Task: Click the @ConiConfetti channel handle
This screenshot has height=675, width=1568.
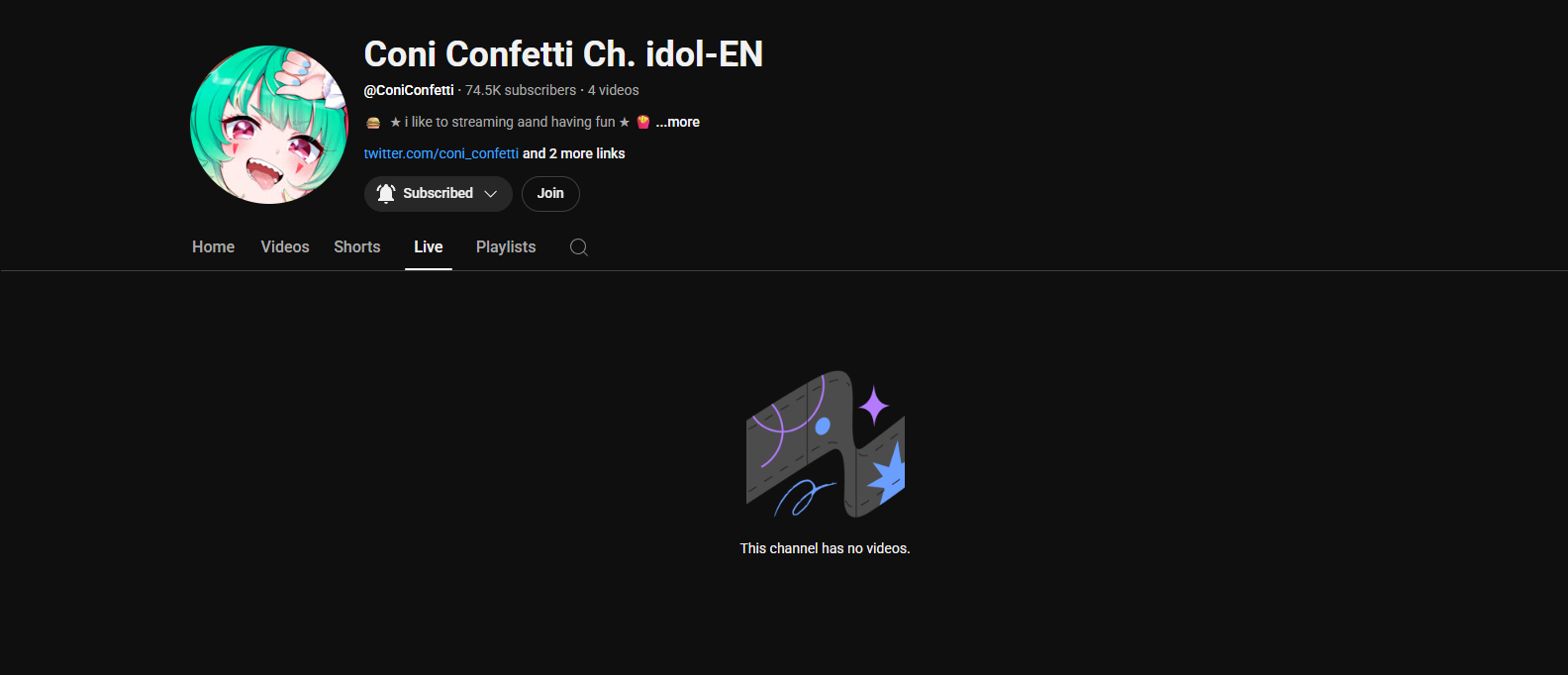Action: tap(409, 90)
